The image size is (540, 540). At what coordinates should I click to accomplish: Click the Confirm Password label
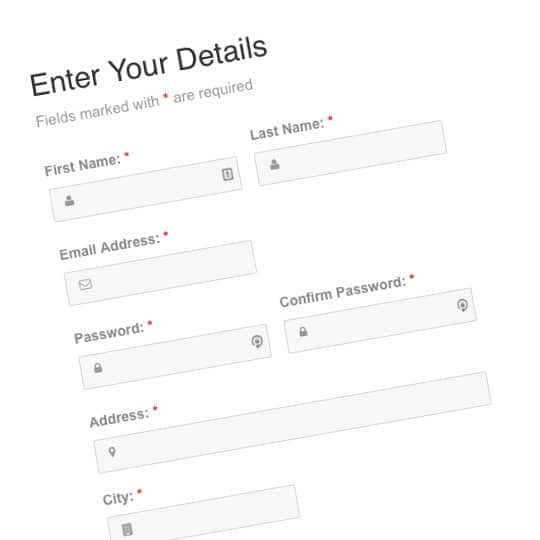click(343, 292)
